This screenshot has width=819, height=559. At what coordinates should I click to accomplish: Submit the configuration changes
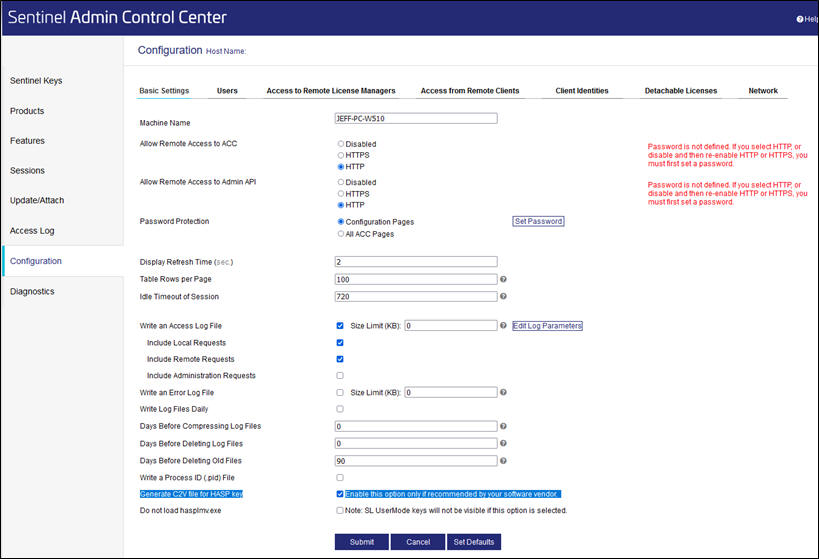(x=361, y=542)
